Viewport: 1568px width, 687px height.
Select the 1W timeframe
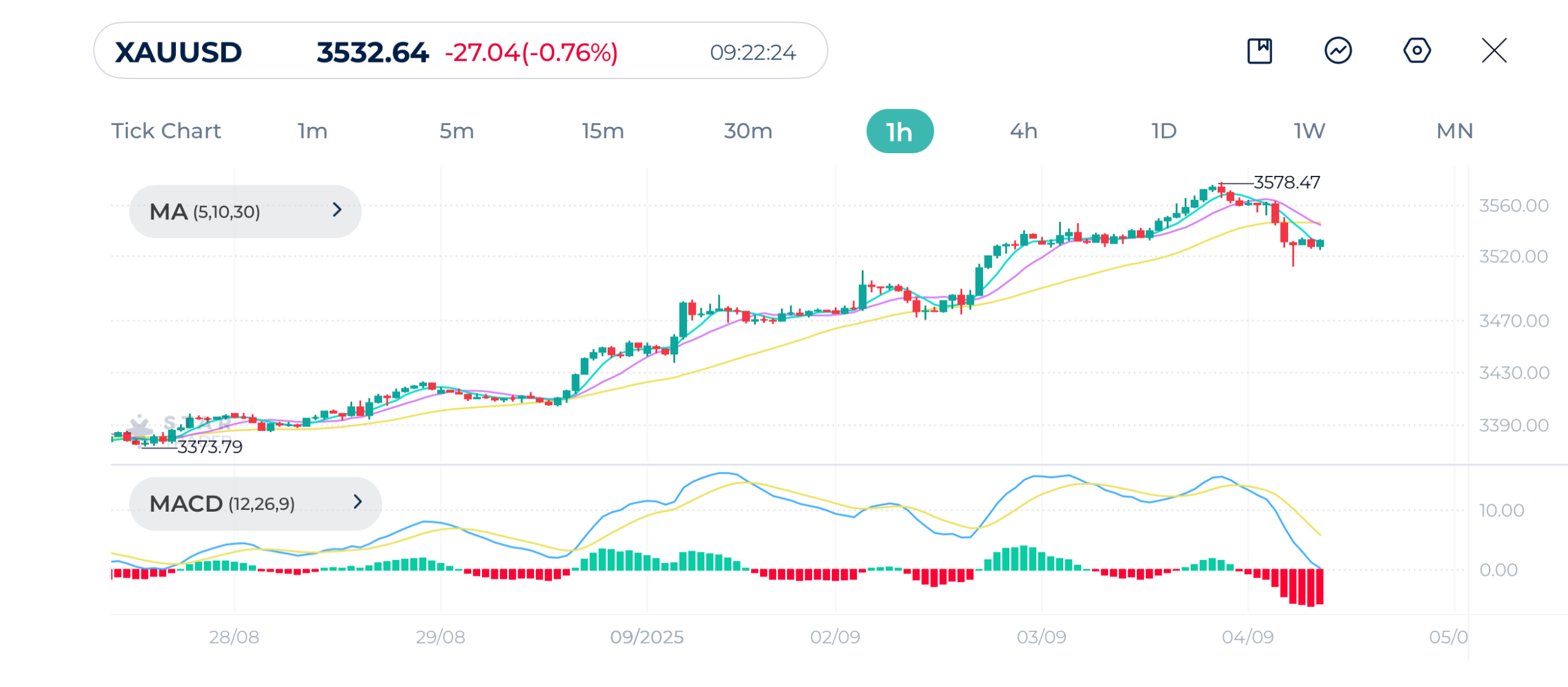click(1309, 131)
